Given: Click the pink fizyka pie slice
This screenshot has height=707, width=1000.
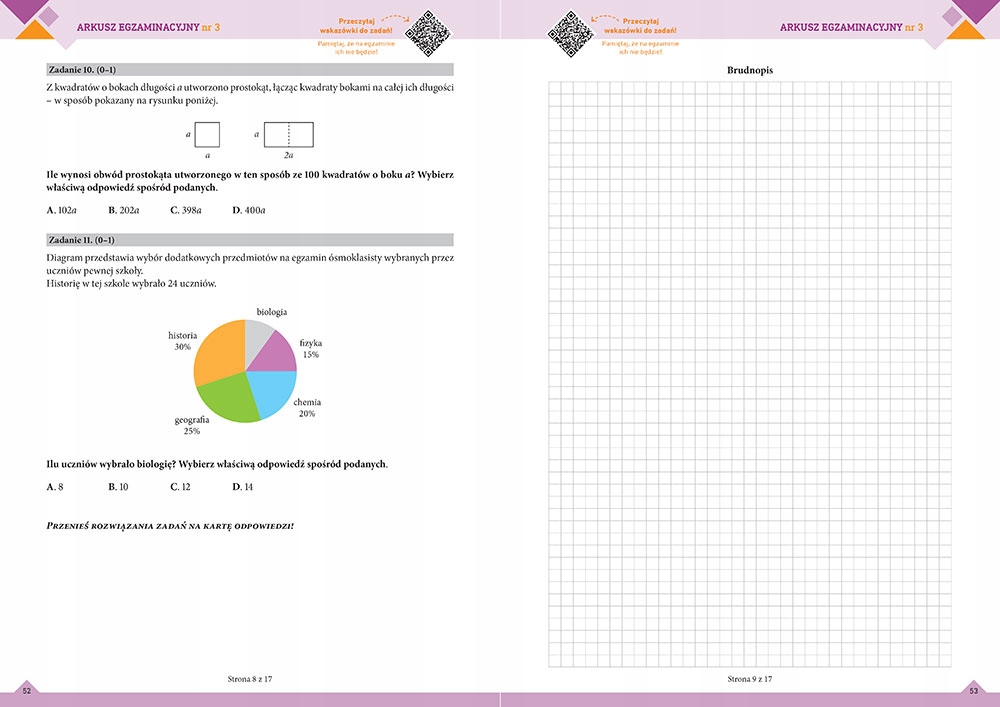Looking at the screenshot, I should tap(277, 354).
